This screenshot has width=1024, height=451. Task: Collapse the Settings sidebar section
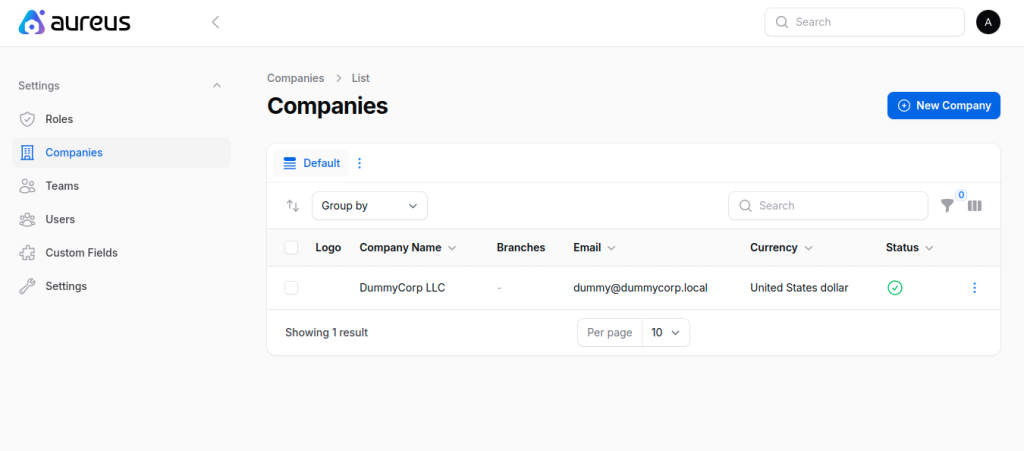coord(217,86)
